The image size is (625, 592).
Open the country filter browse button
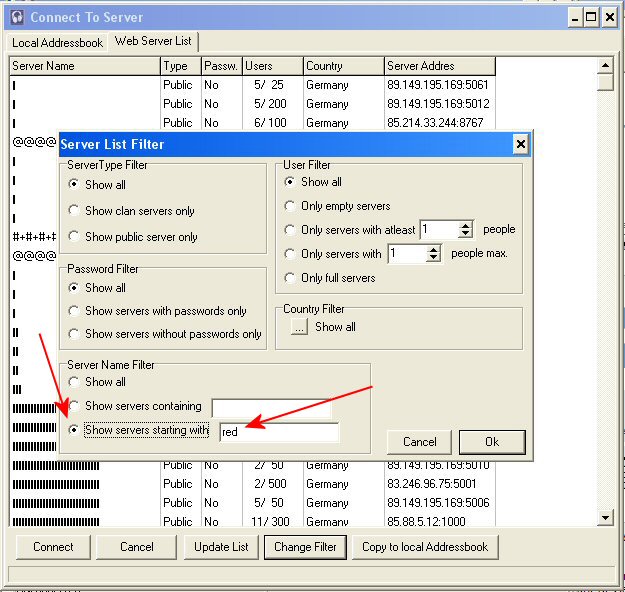click(x=299, y=327)
